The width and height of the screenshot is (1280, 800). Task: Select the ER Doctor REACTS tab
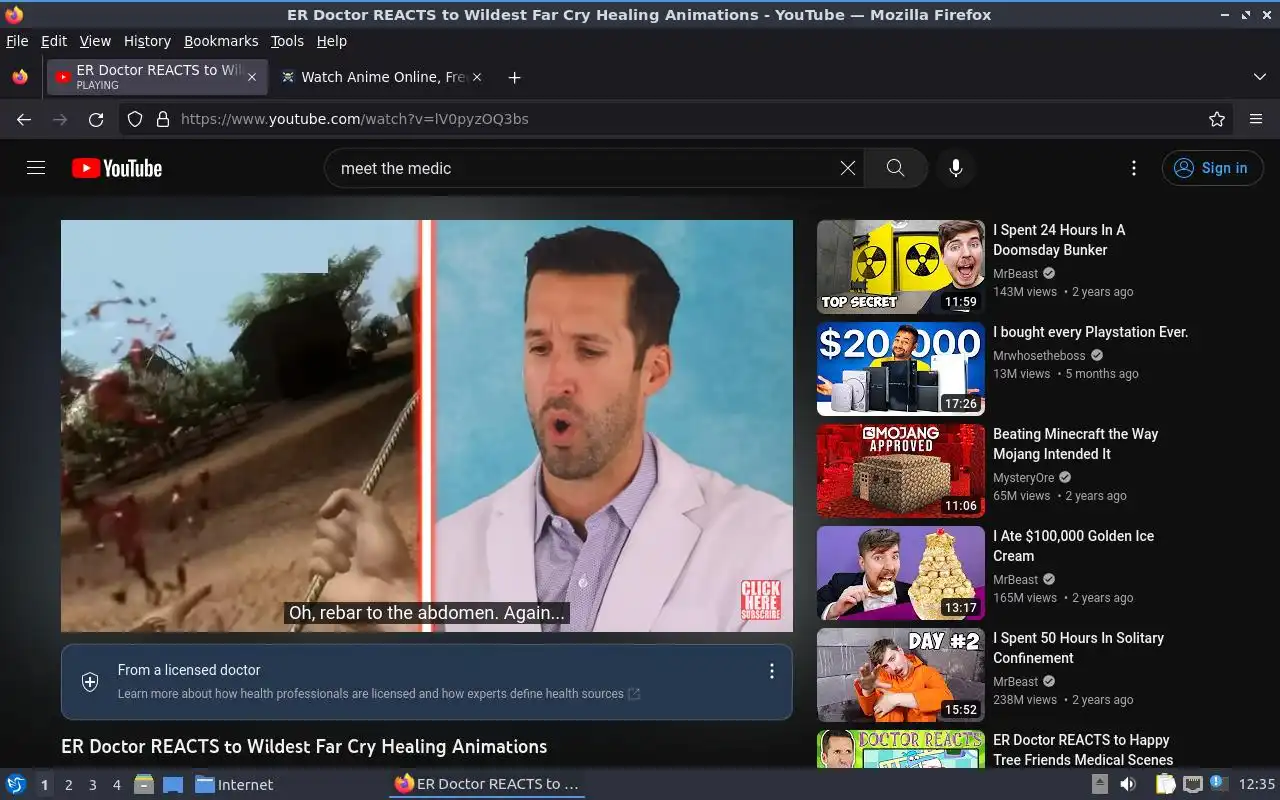pos(156,77)
